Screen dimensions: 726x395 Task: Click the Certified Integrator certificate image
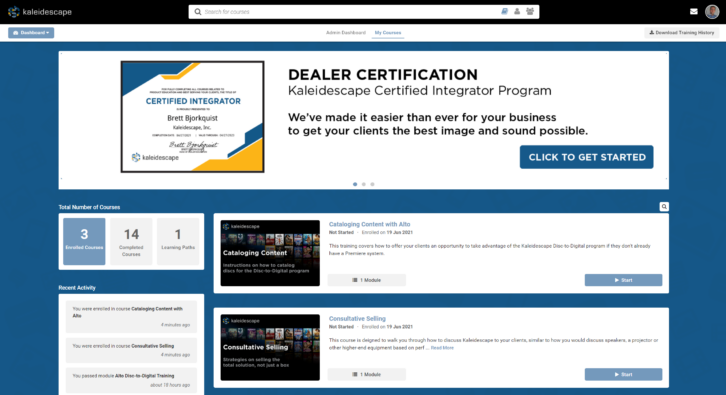(x=193, y=117)
